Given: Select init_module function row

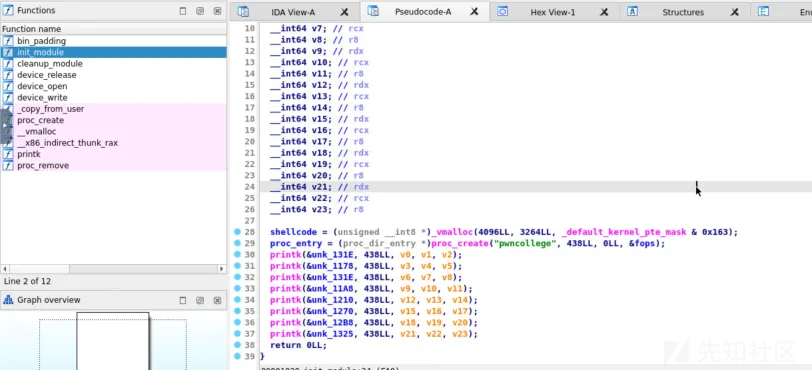Looking at the screenshot, I should [113, 52].
